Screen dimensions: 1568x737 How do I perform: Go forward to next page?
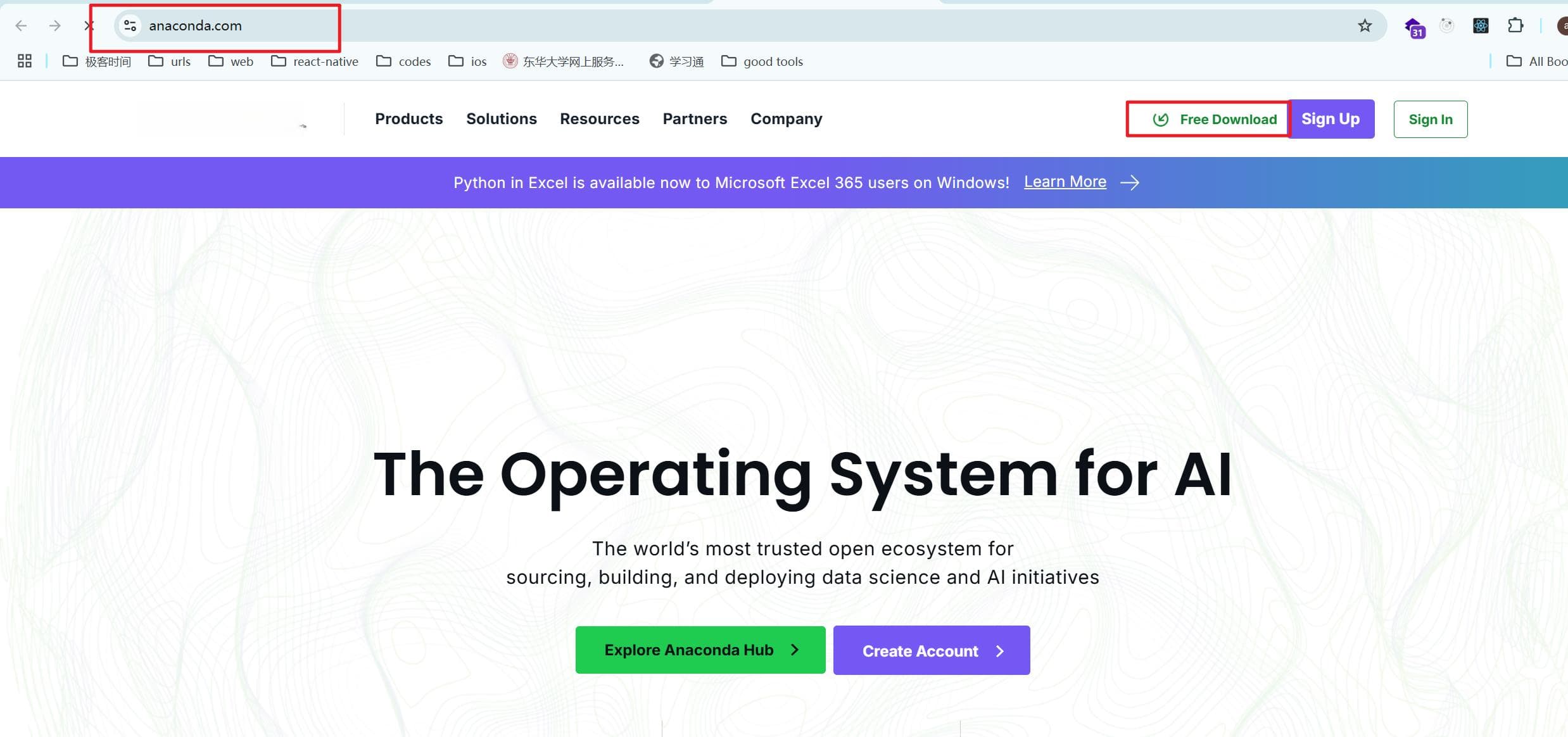55,25
